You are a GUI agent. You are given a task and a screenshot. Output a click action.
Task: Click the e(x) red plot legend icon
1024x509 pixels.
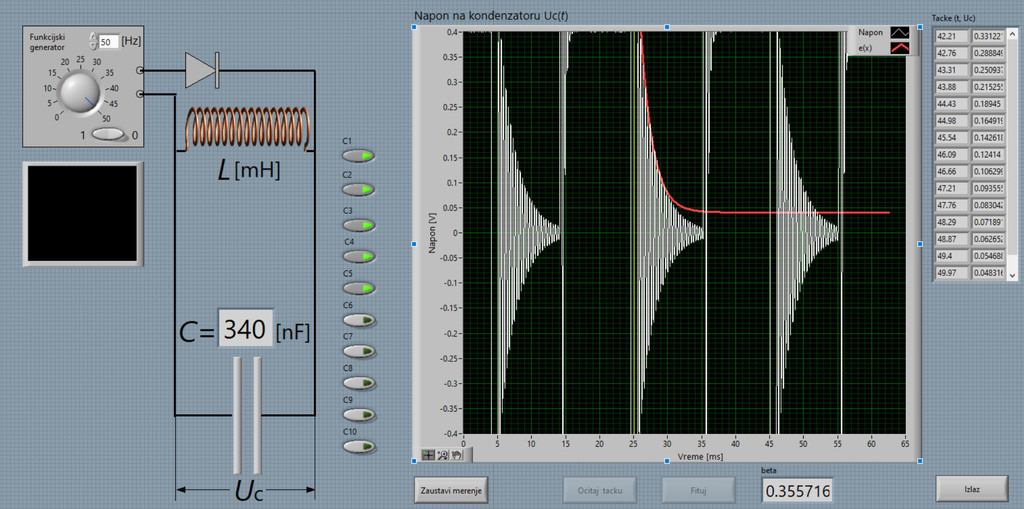(899, 47)
